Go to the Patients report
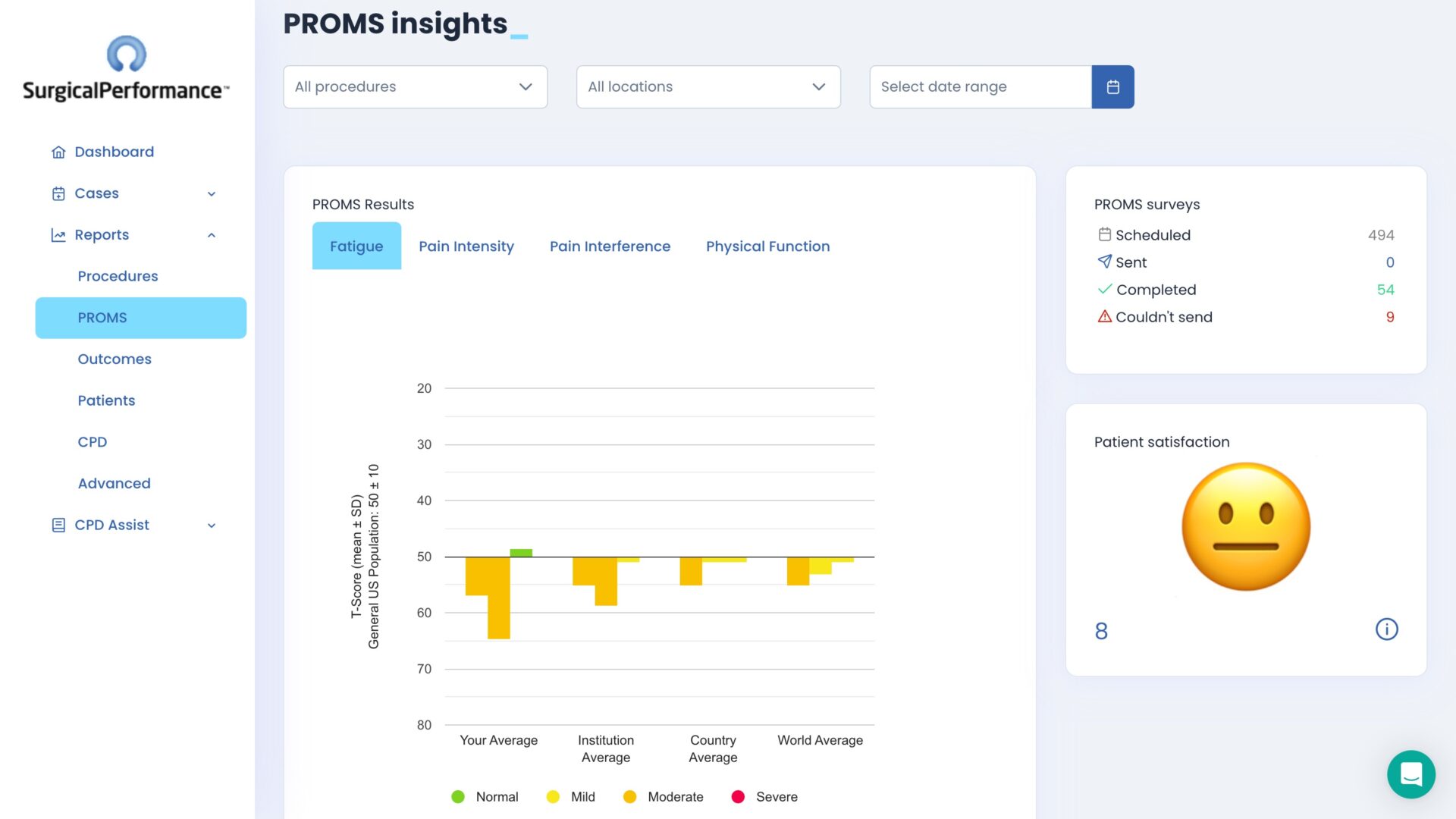 pyautogui.click(x=106, y=400)
